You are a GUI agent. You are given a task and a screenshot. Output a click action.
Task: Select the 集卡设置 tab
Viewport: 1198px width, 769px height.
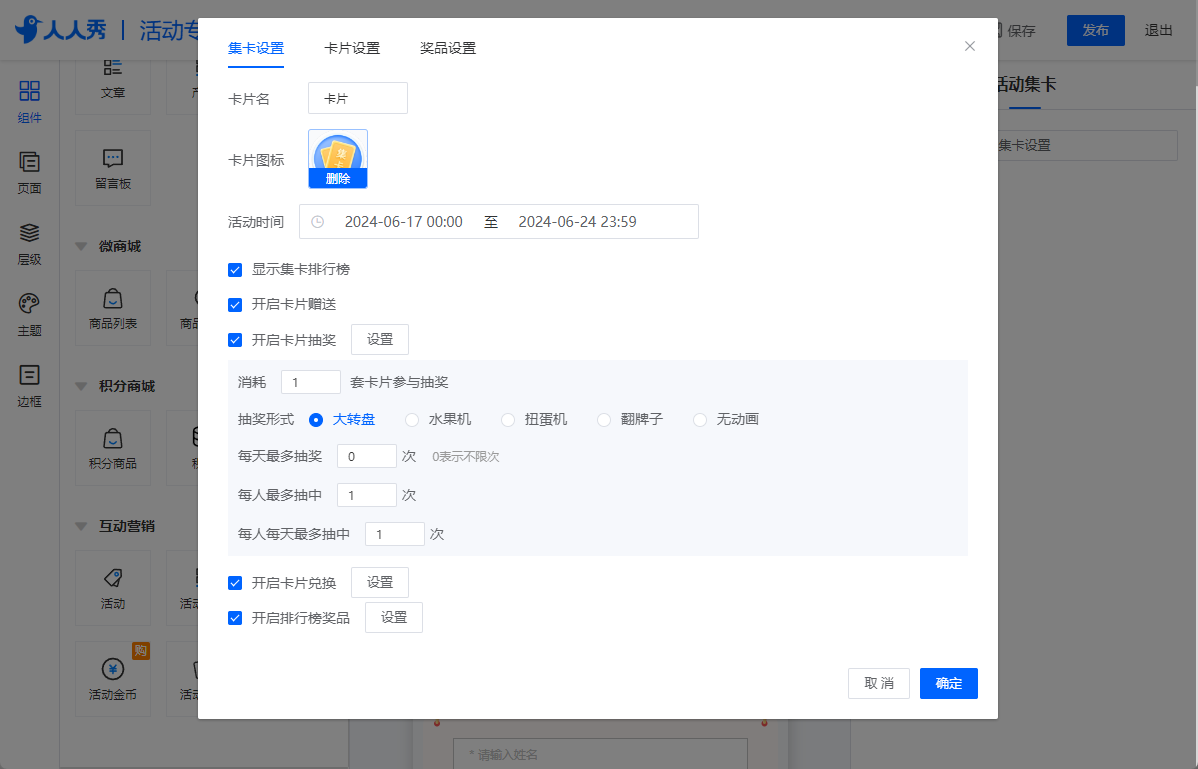(x=256, y=48)
